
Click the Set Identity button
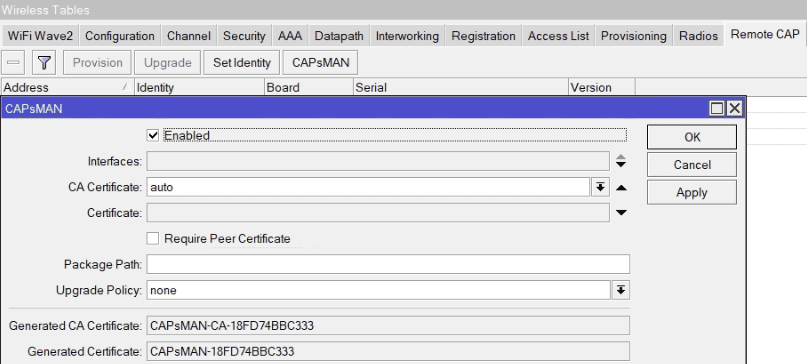click(x=241, y=63)
